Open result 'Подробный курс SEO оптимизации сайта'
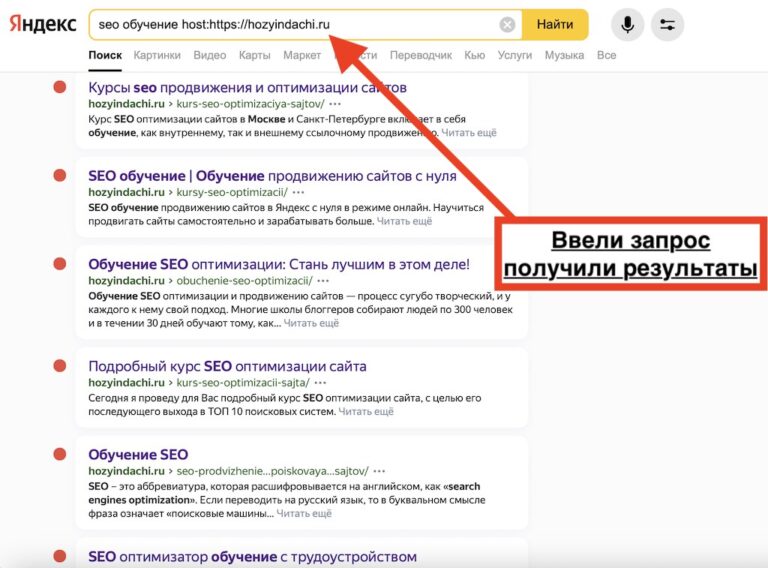The width and height of the screenshot is (768, 568). [x=227, y=366]
